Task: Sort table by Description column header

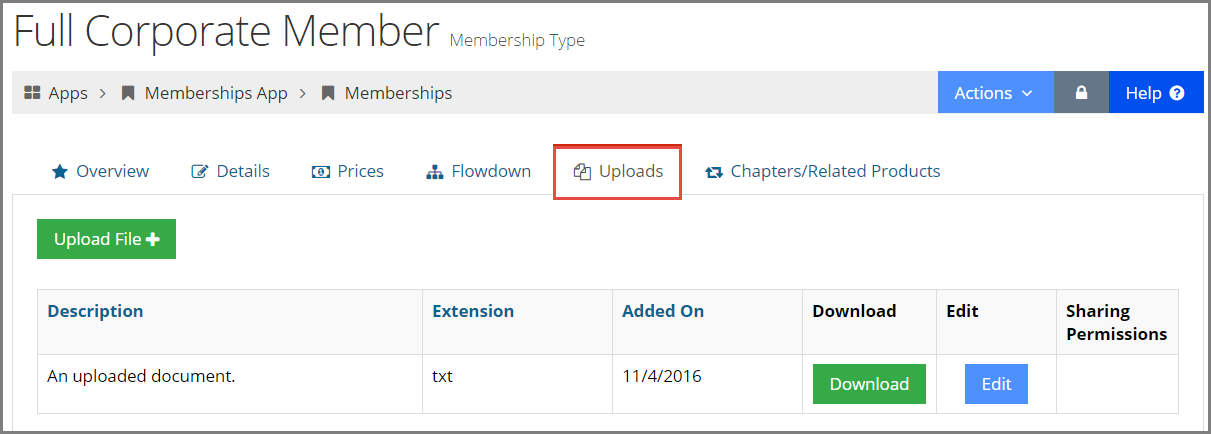Action: 95,311
